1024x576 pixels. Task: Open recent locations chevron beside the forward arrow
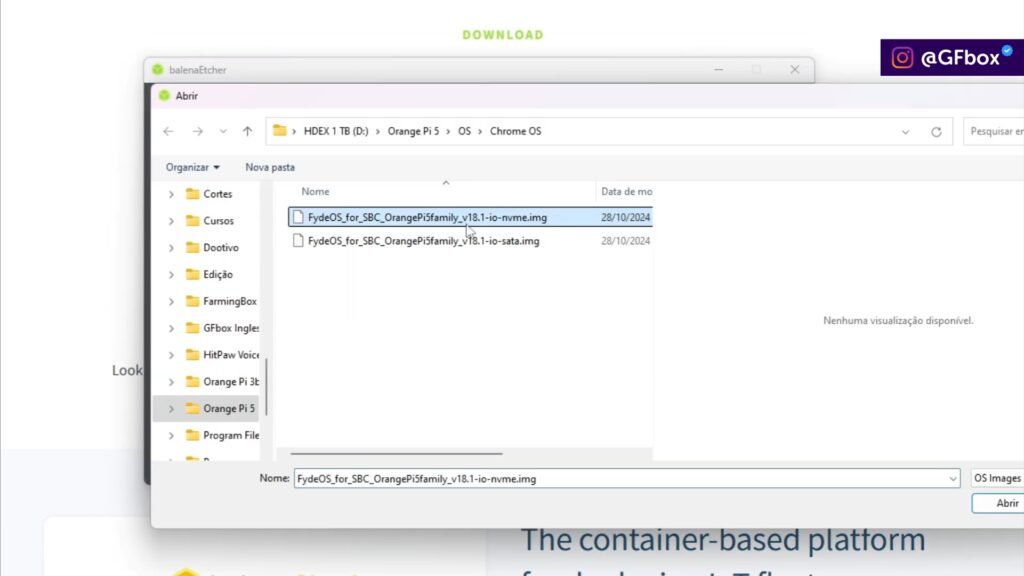(x=223, y=131)
